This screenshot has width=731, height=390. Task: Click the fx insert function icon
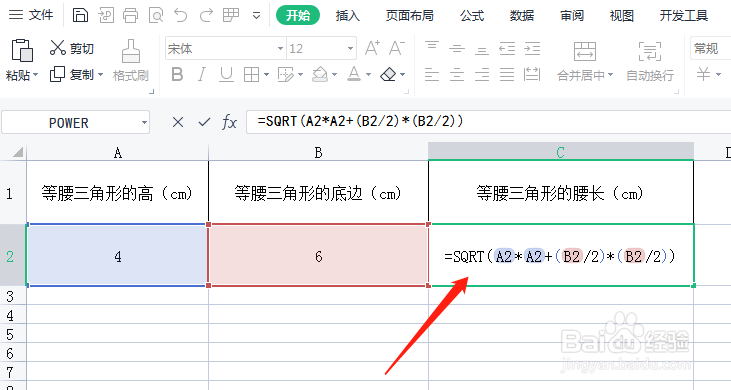point(229,122)
